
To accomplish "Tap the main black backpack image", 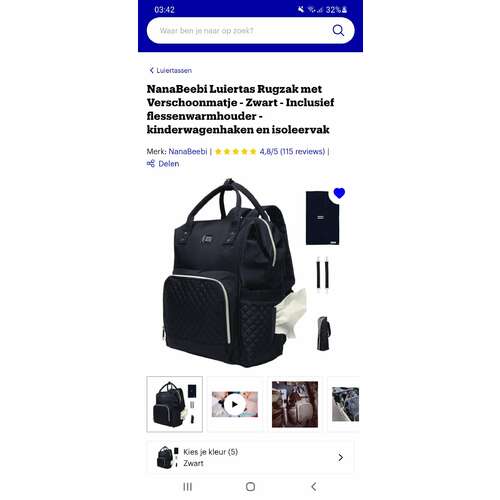I will point(230,273).
